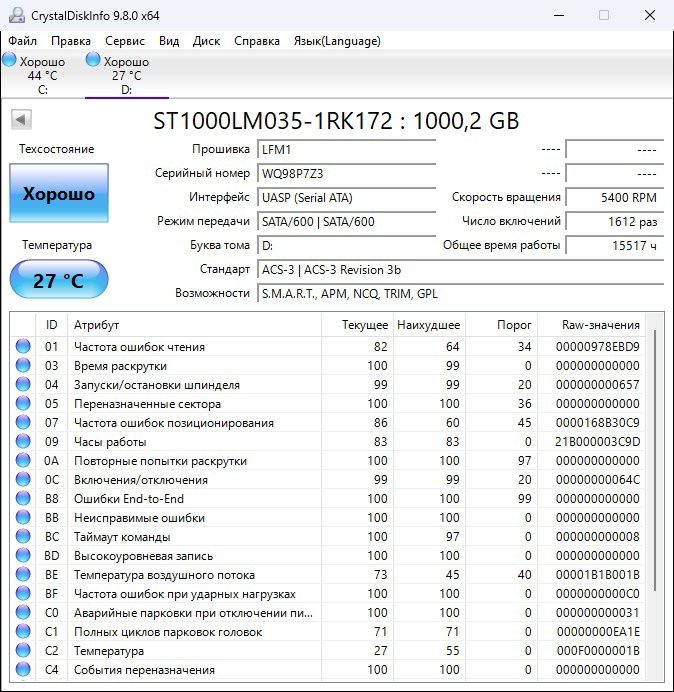
Task: Select the Частота ошибок чтения row text
Action: [x=139, y=347]
